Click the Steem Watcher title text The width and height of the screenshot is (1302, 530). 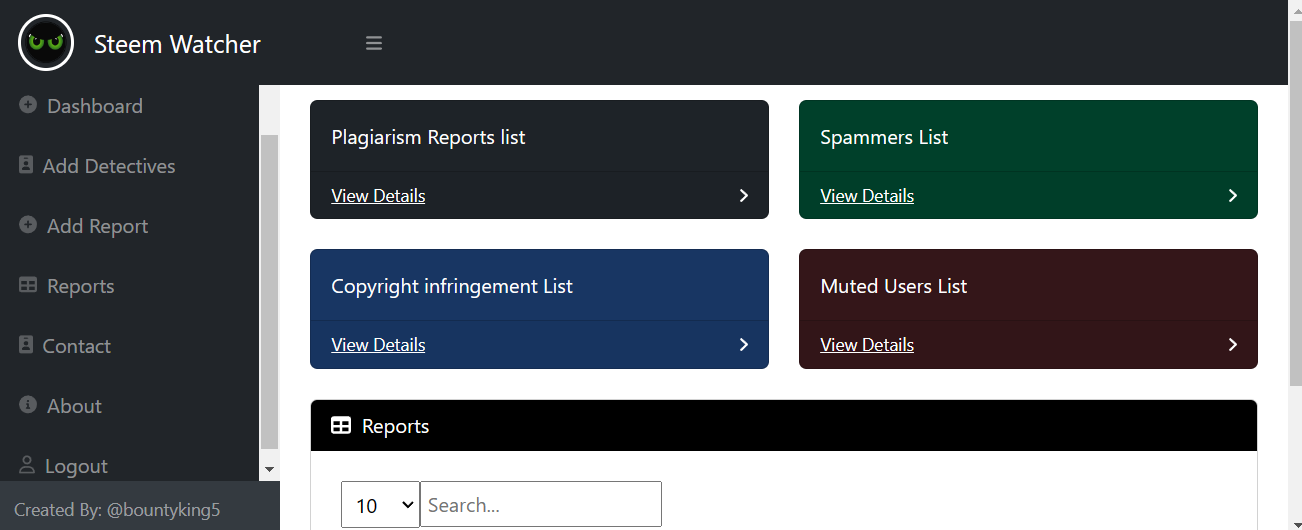(x=177, y=44)
